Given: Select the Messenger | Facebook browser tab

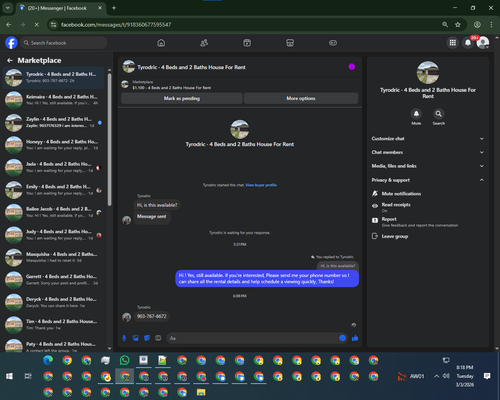Looking at the screenshot, I should 61,8.
